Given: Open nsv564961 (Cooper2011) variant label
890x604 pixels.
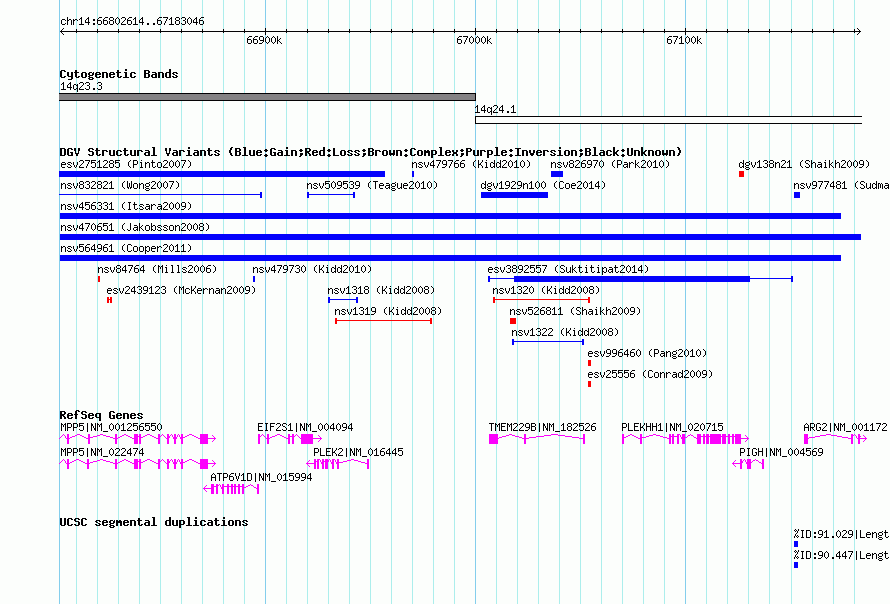Looking at the screenshot, I should [126, 248].
